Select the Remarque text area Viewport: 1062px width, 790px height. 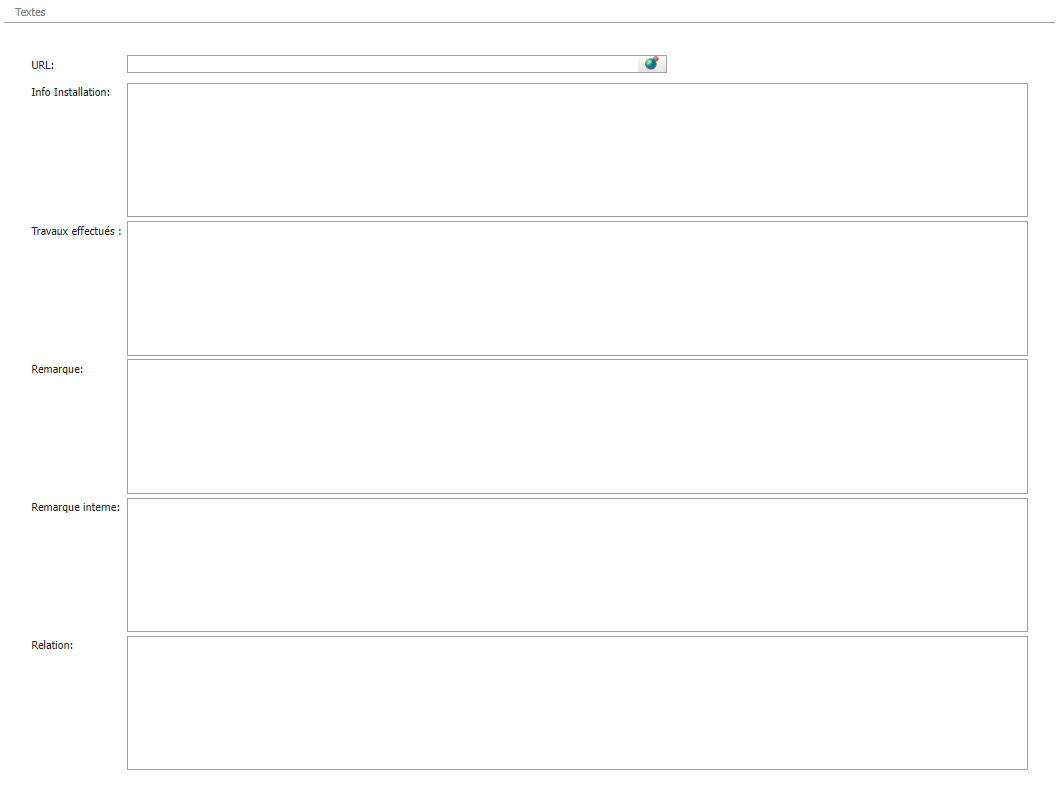[x=577, y=426]
